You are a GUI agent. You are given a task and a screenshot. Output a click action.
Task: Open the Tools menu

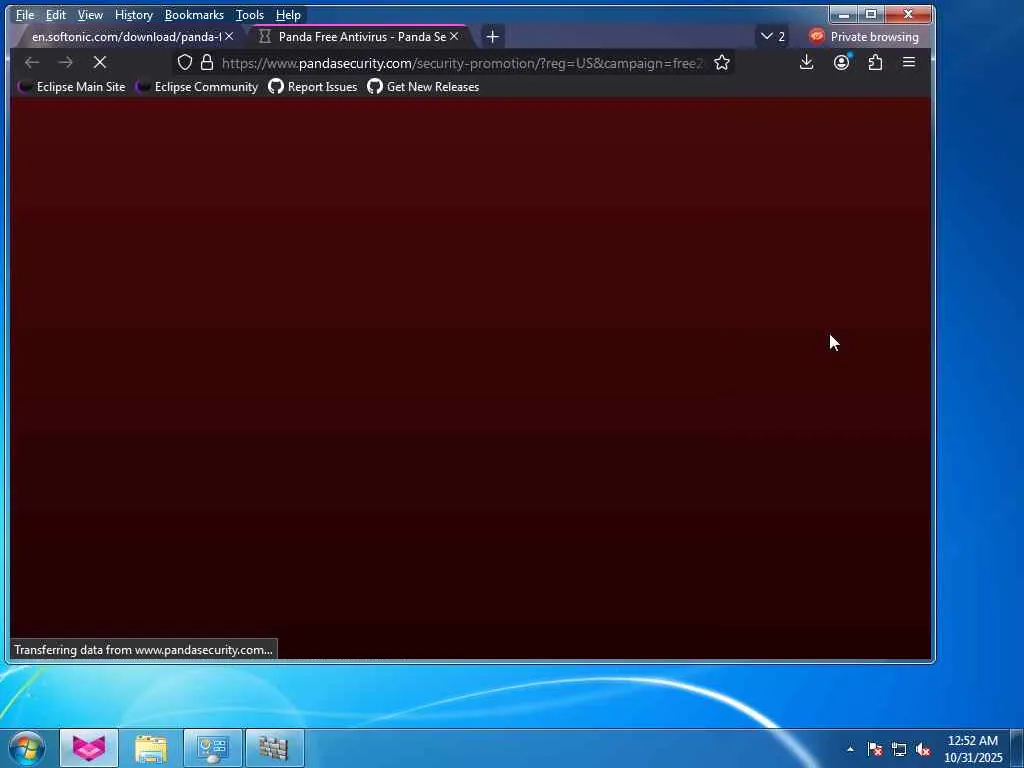(249, 14)
